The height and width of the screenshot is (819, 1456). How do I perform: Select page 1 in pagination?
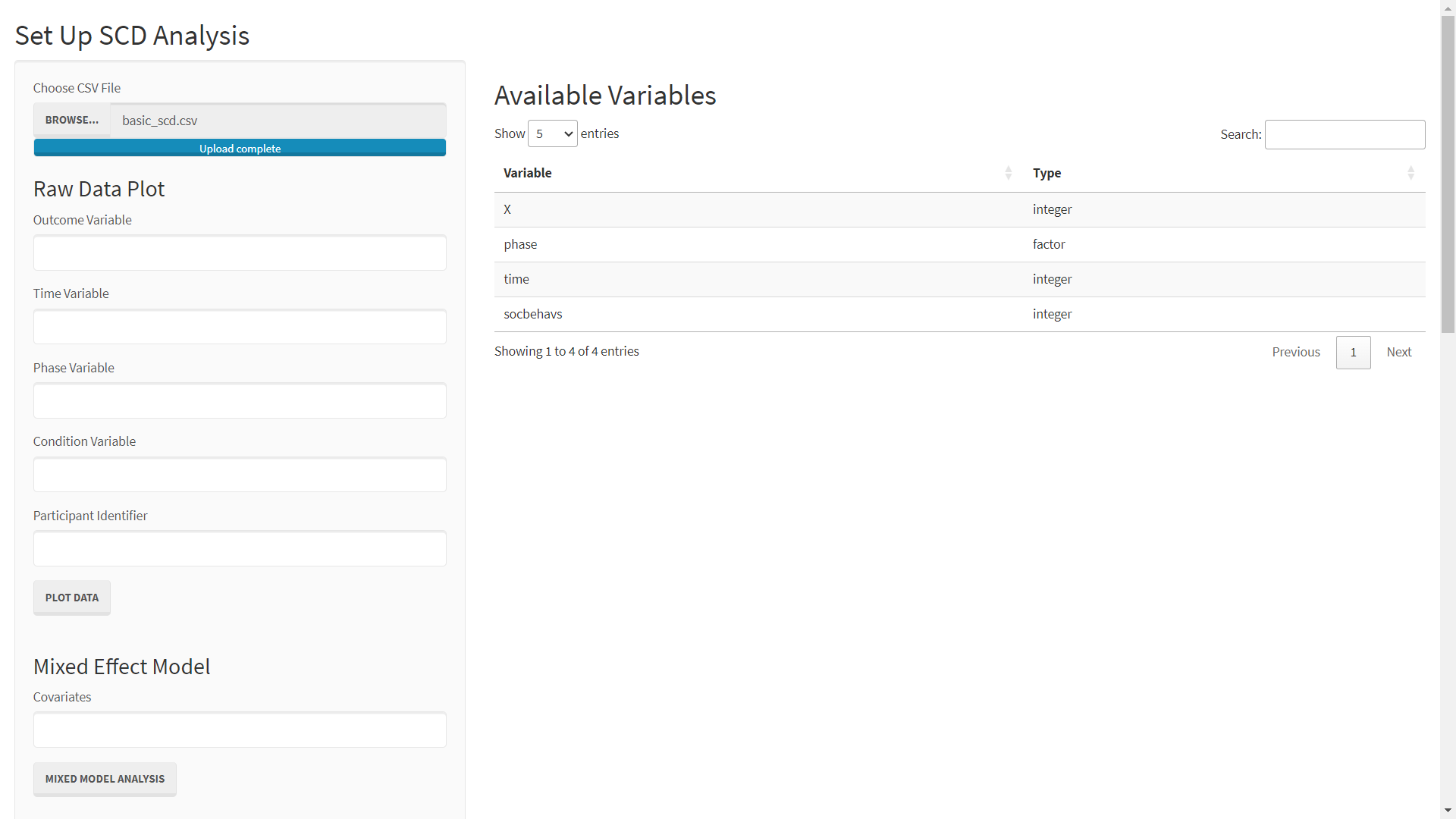1353,352
